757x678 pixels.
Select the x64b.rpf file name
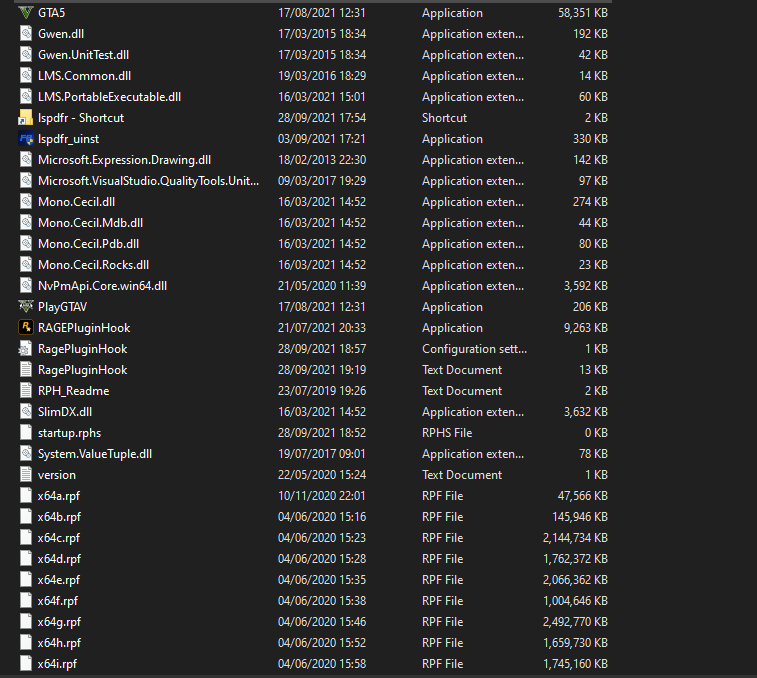[59, 517]
